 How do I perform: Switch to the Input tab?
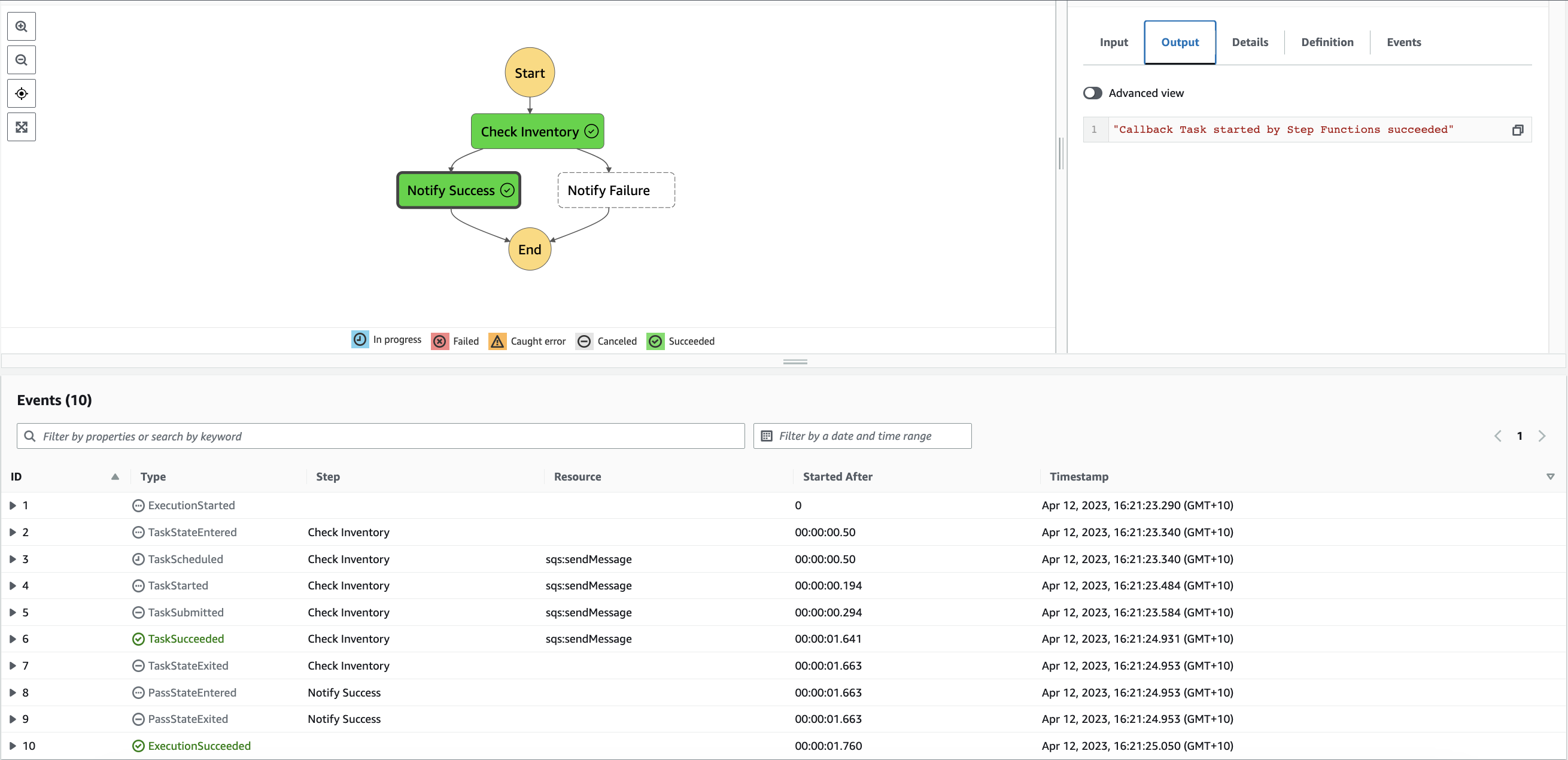(x=1113, y=42)
